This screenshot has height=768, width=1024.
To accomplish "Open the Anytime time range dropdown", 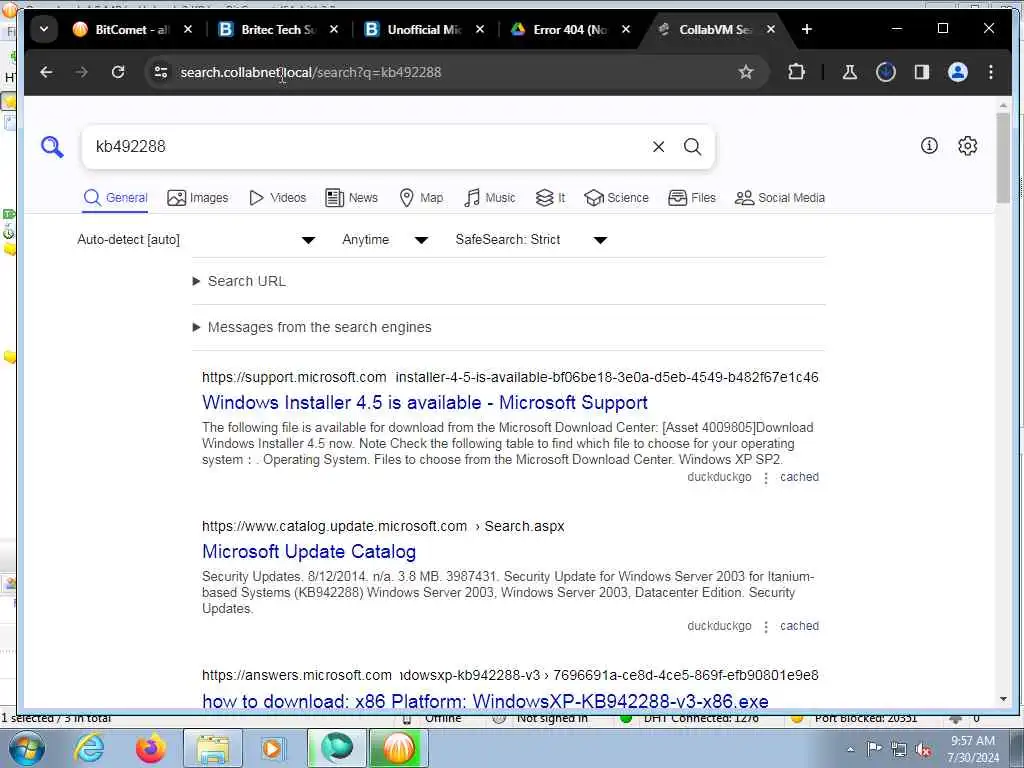I will [x=385, y=240].
